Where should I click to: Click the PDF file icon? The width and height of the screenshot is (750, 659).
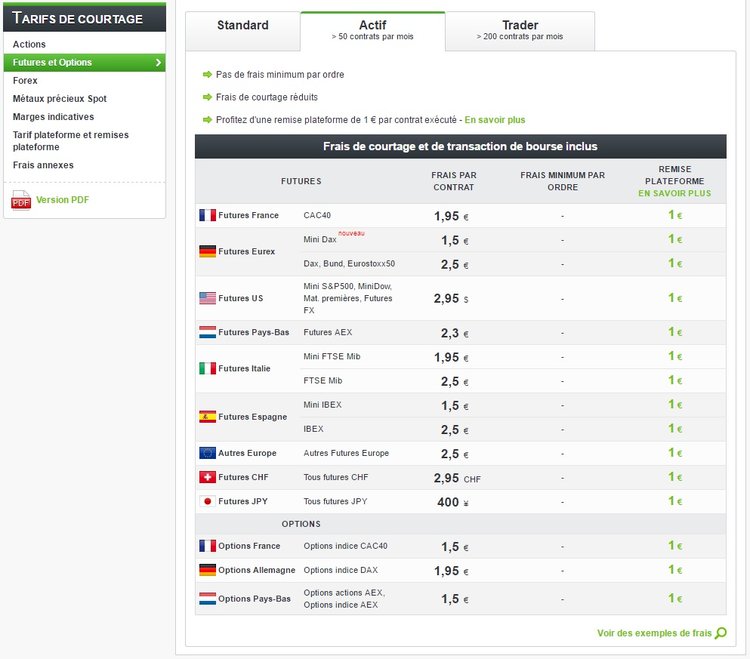(x=21, y=200)
